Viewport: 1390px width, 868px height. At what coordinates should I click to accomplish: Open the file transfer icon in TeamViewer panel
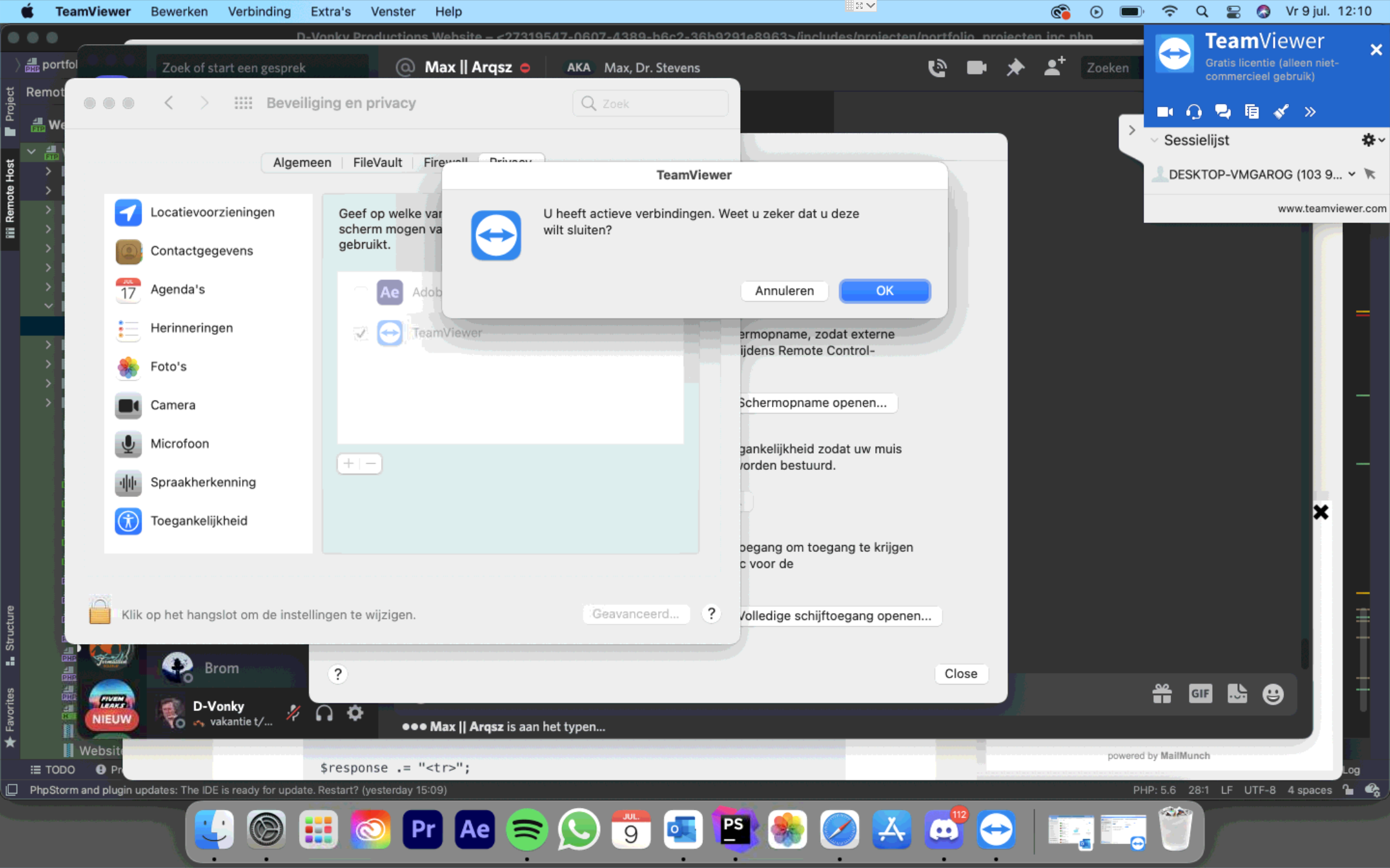tap(1252, 112)
